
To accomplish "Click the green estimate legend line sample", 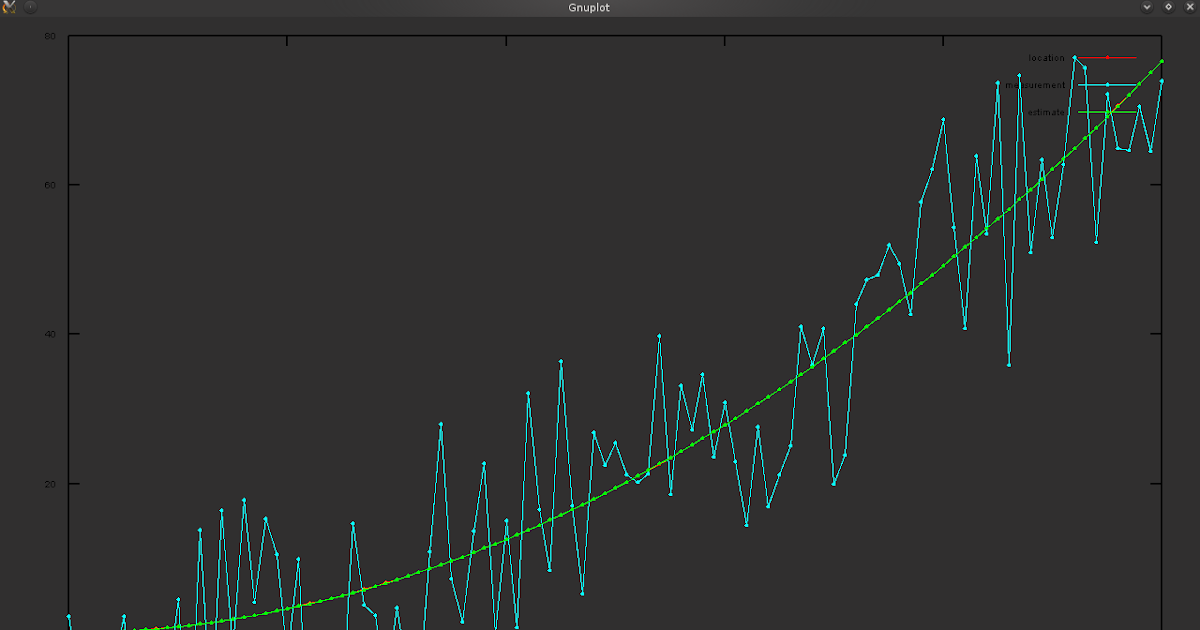I will coord(1107,112).
